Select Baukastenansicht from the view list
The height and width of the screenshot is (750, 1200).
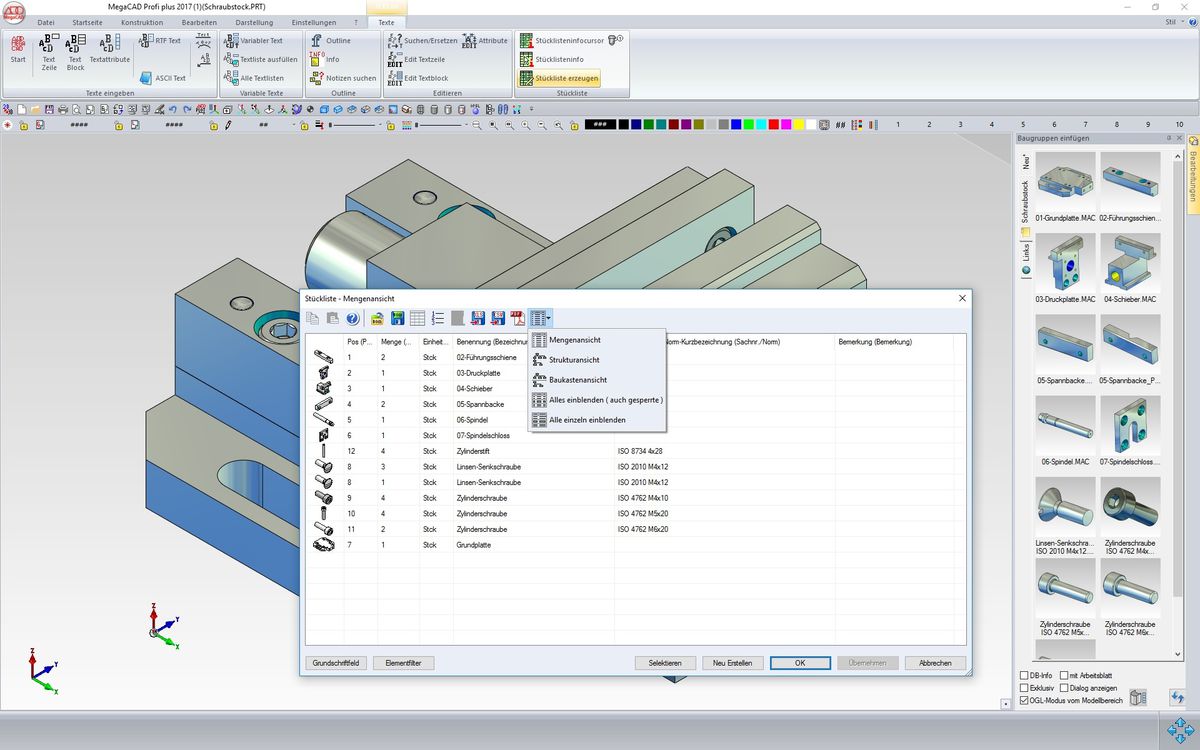point(577,380)
